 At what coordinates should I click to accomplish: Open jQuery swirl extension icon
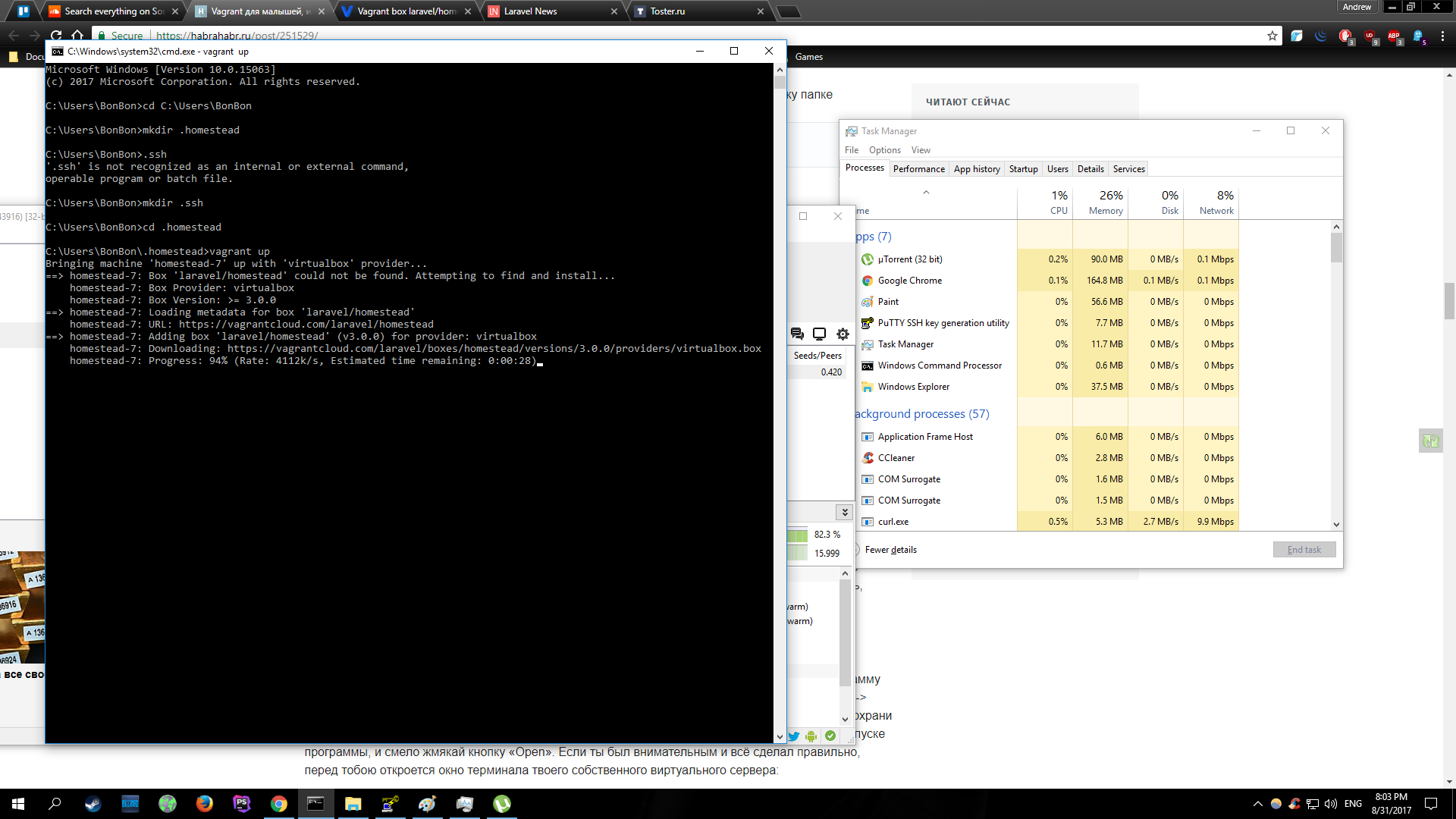(x=1321, y=36)
